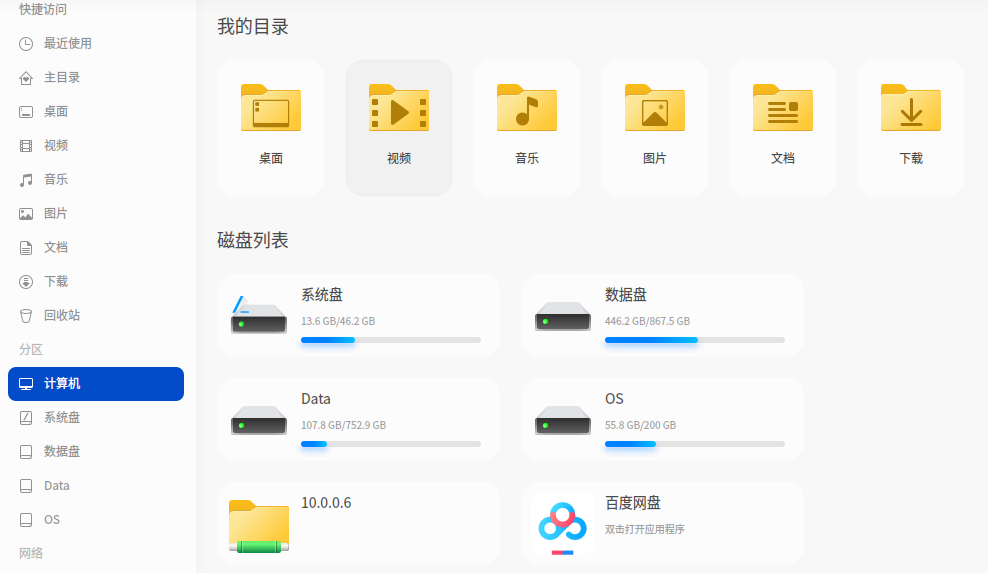The image size is (988, 573).
Task: Click the 10.0.0.6 name text
Action: pyautogui.click(x=326, y=503)
